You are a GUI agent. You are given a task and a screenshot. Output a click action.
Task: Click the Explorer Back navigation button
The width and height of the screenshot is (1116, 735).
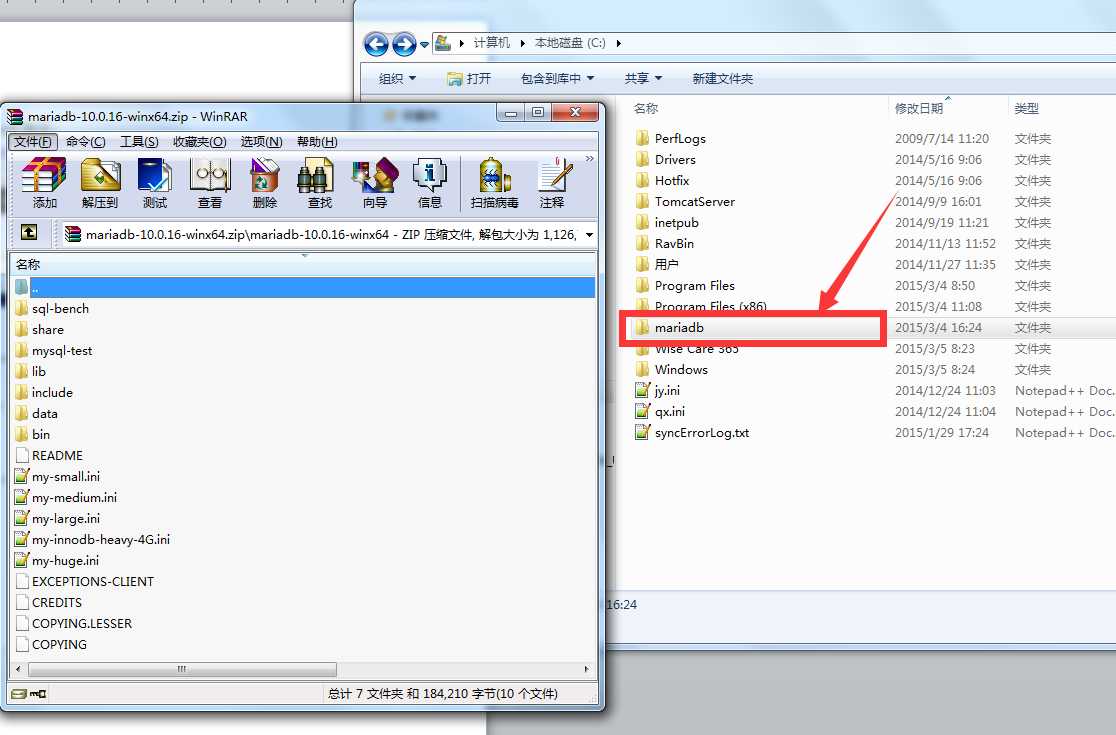[x=377, y=44]
